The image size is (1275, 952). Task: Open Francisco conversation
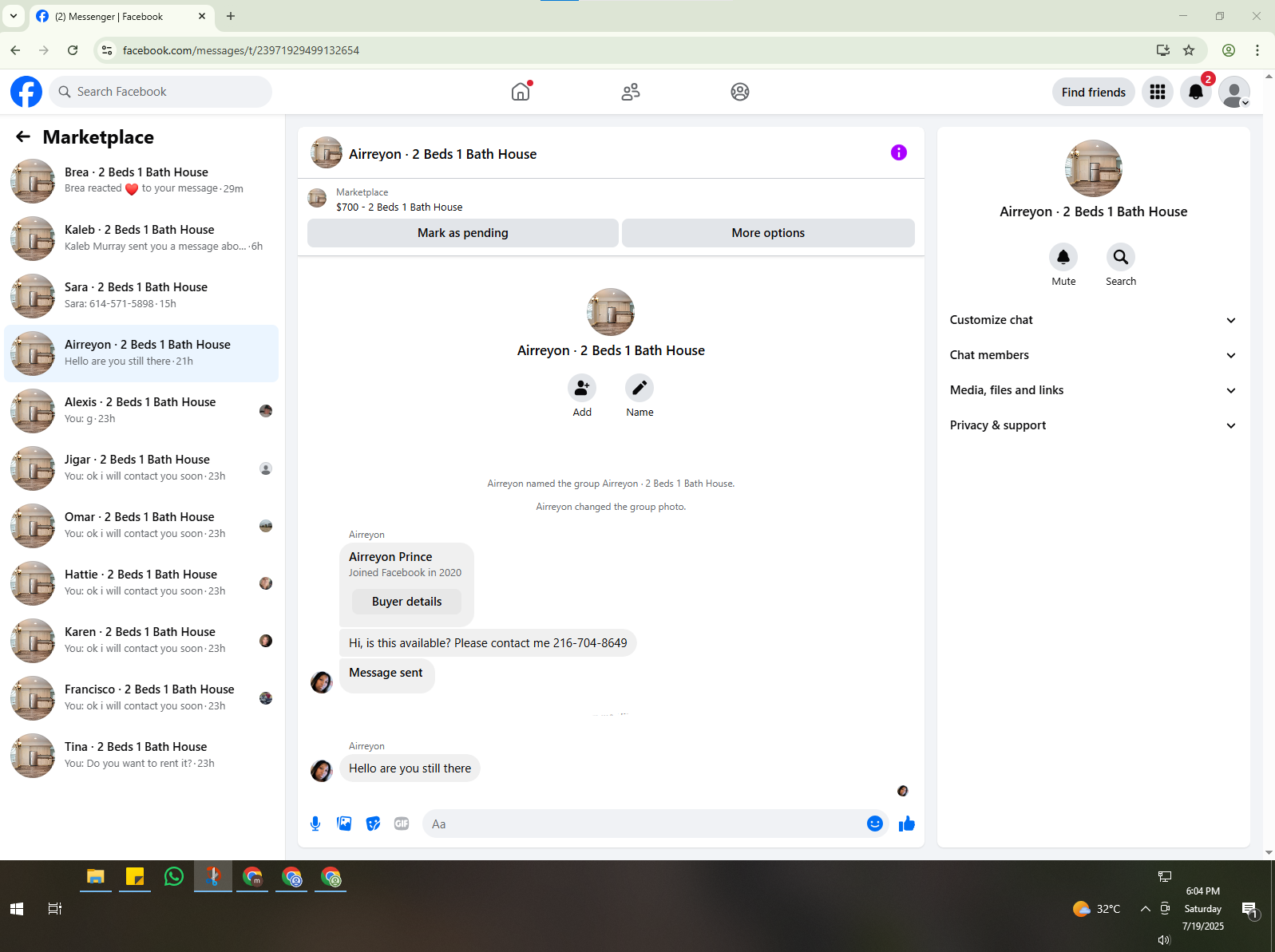(x=141, y=698)
